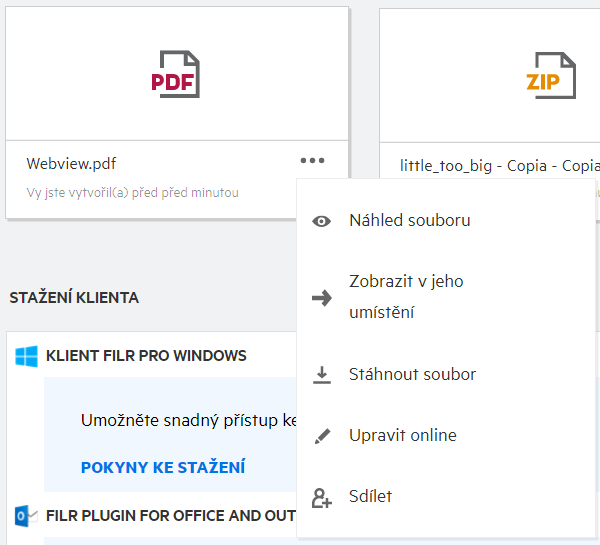The height and width of the screenshot is (545, 600).
Task: Open the POKYNY KE STAŽENÍ link
Action: (162, 467)
